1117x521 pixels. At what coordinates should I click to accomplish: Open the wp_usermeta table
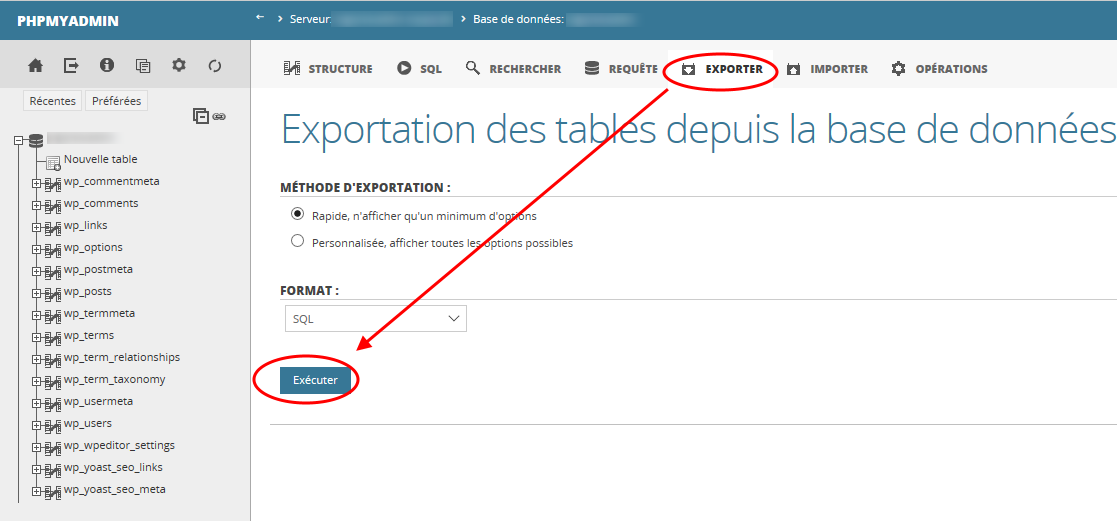pyautogui.click(x=98, y=402)
